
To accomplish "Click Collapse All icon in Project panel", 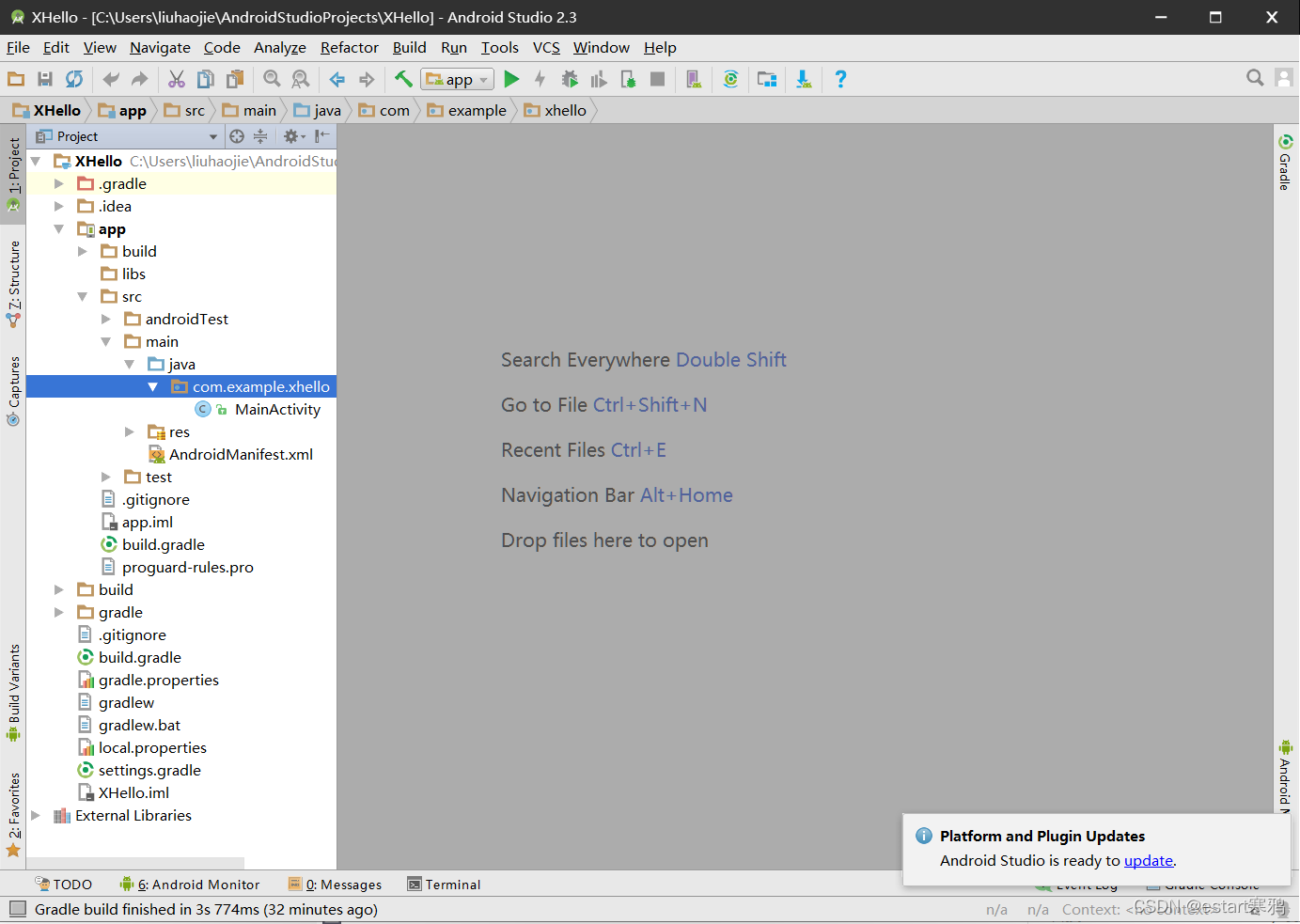I will click(260, 136).
